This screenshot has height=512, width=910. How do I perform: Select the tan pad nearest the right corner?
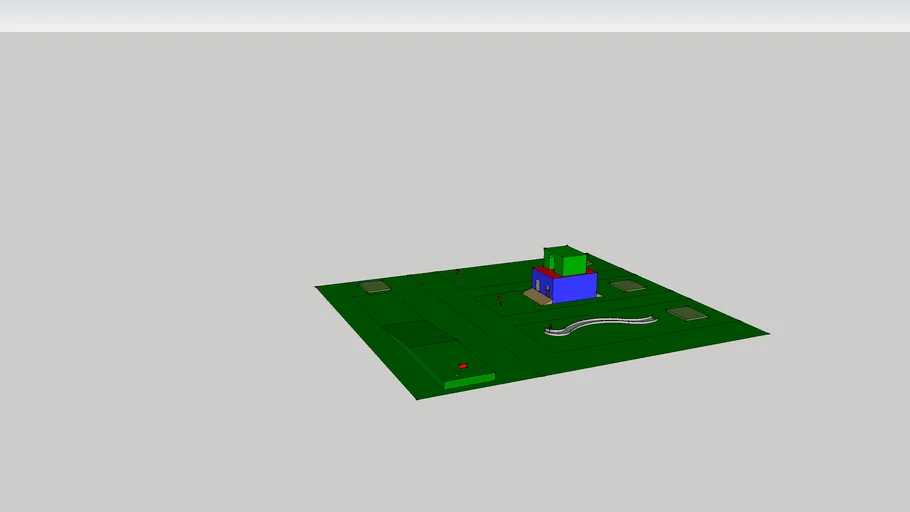coord(687,314)
